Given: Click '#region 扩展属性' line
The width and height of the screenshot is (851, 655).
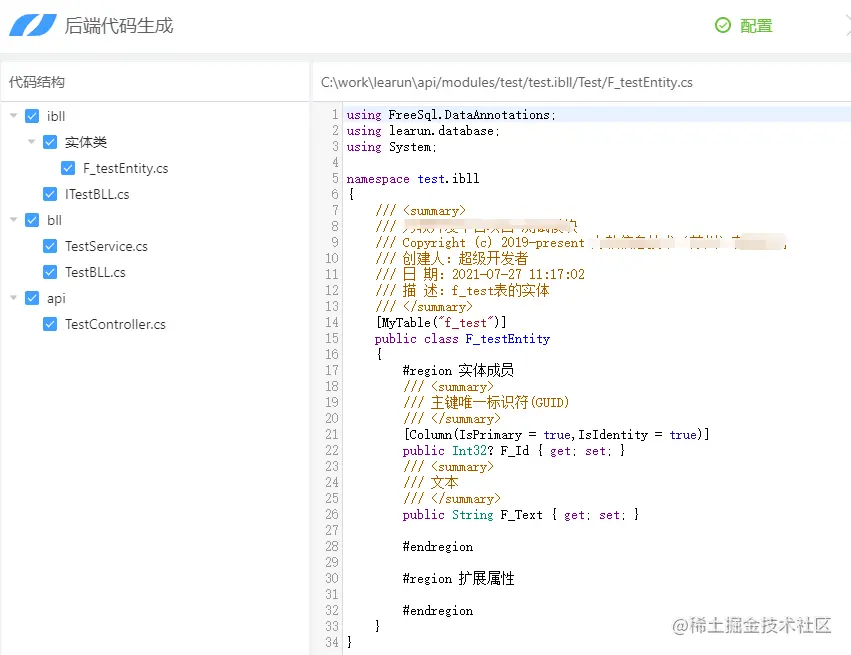Looking at the screenshot, I should click(458, 578).
